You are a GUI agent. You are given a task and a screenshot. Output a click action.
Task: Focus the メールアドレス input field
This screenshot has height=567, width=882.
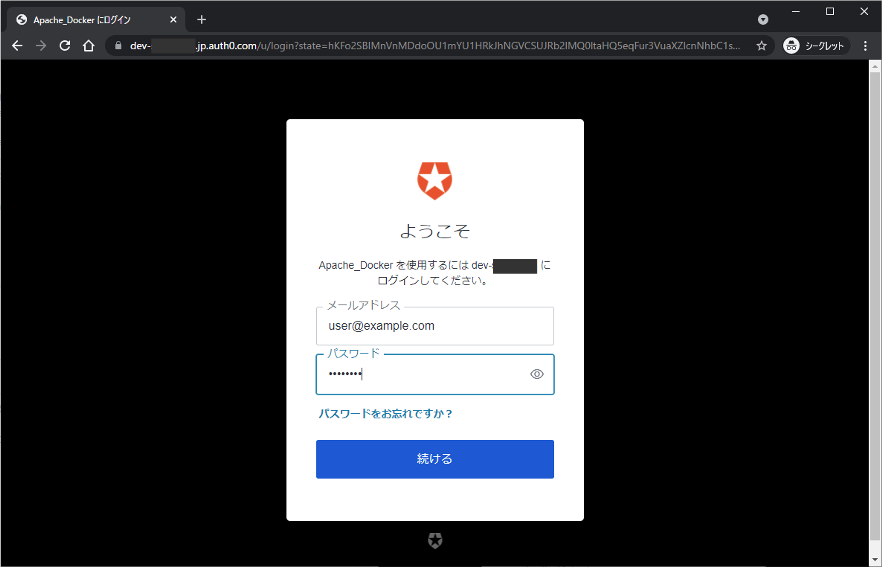click(x=435, y=326)
